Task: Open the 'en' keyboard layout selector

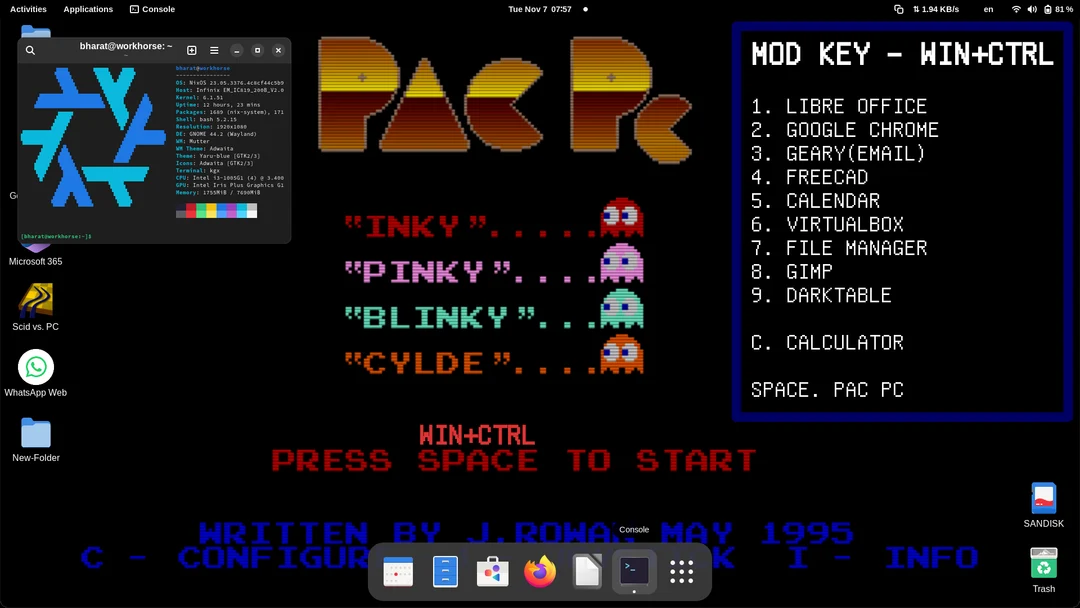Action: point(988,9)
